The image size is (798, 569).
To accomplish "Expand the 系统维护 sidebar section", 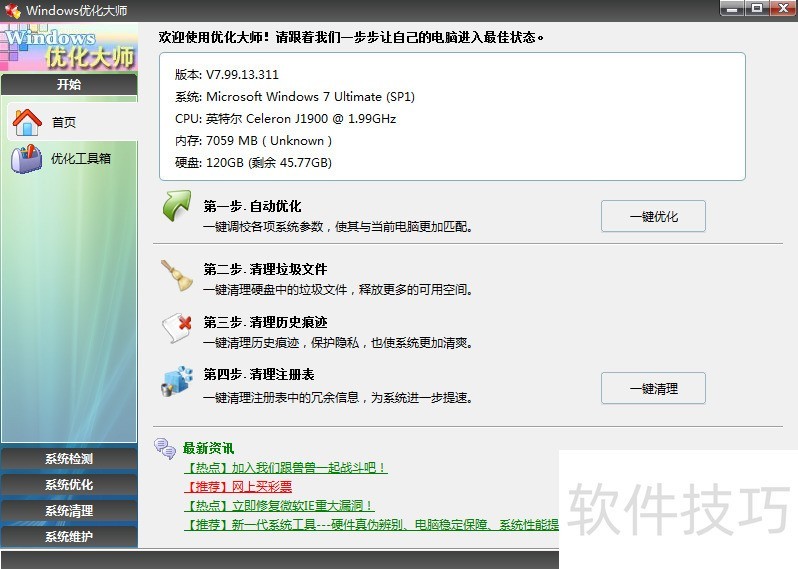I will click(69, 536).
